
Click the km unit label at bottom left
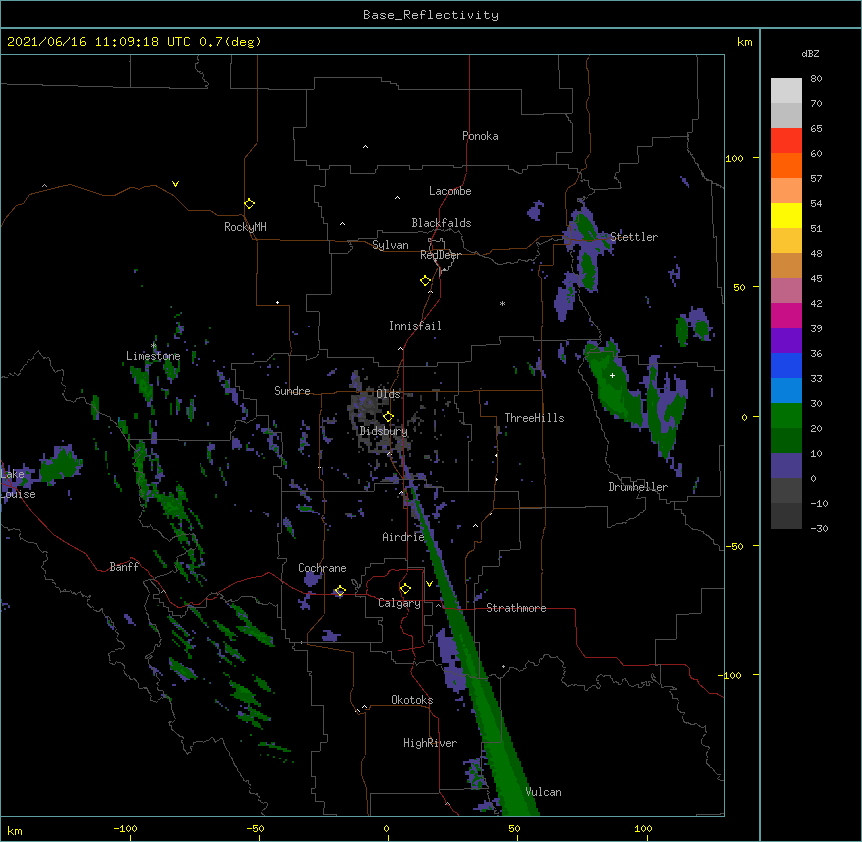tap(15, 830)
